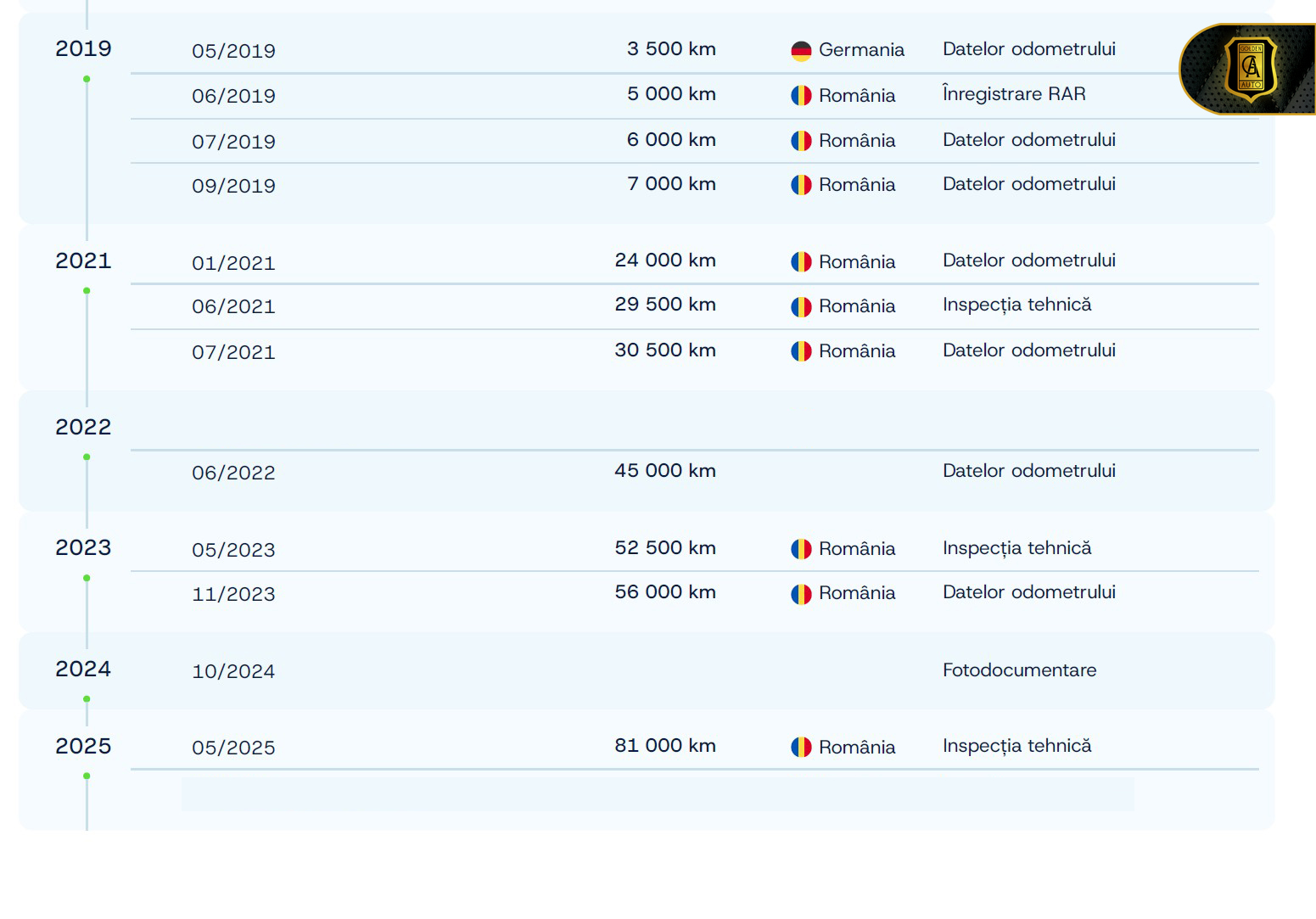Screen dimensions: 1316x919
Task: Click the Inspecția tehnică entry for 06/2021
Action: [x=1016, y=305]
